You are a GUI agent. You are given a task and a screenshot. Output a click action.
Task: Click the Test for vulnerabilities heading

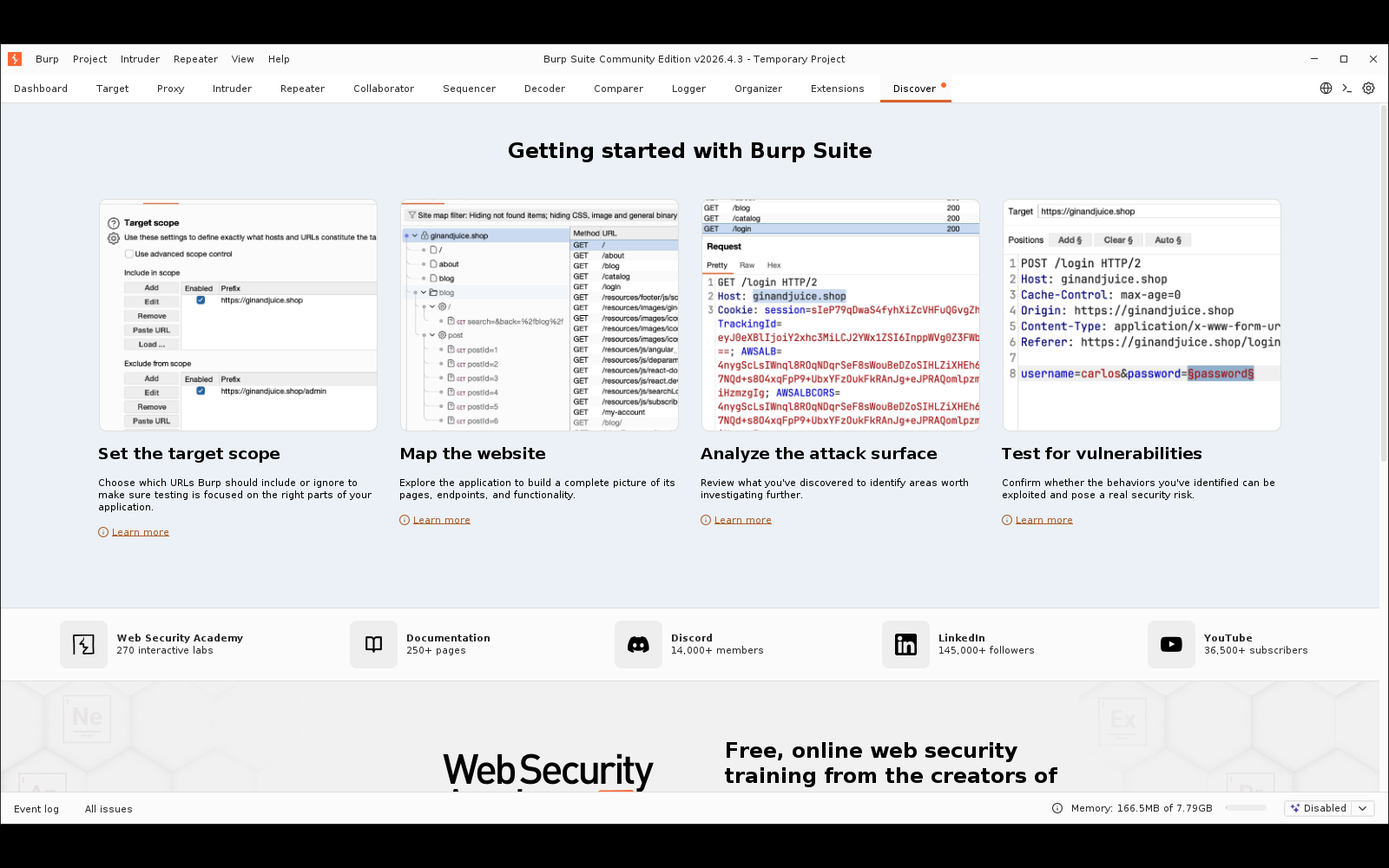(x=1102, y=454)
